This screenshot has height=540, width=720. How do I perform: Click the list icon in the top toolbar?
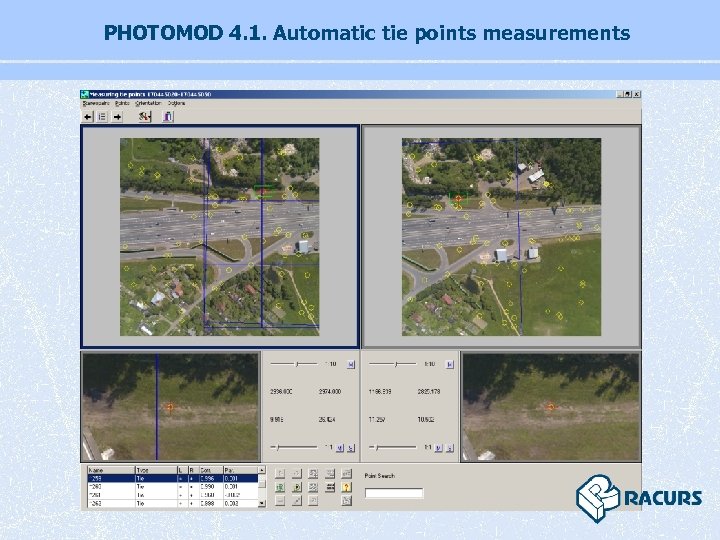(102, 117)
